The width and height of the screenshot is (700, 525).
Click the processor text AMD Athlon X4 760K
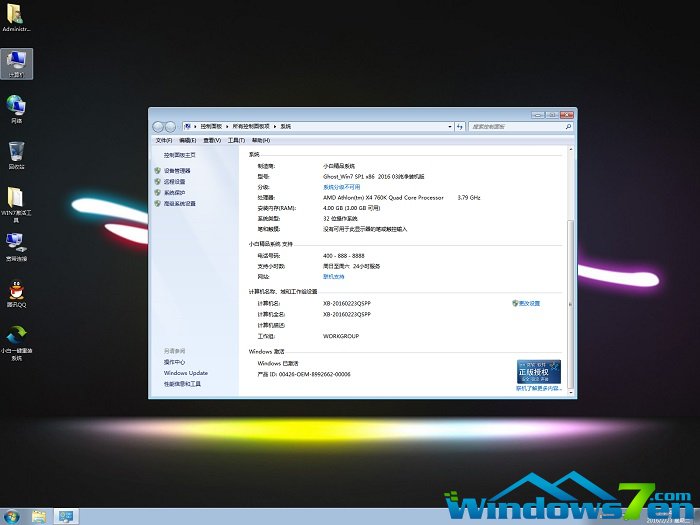click(383, 198)
